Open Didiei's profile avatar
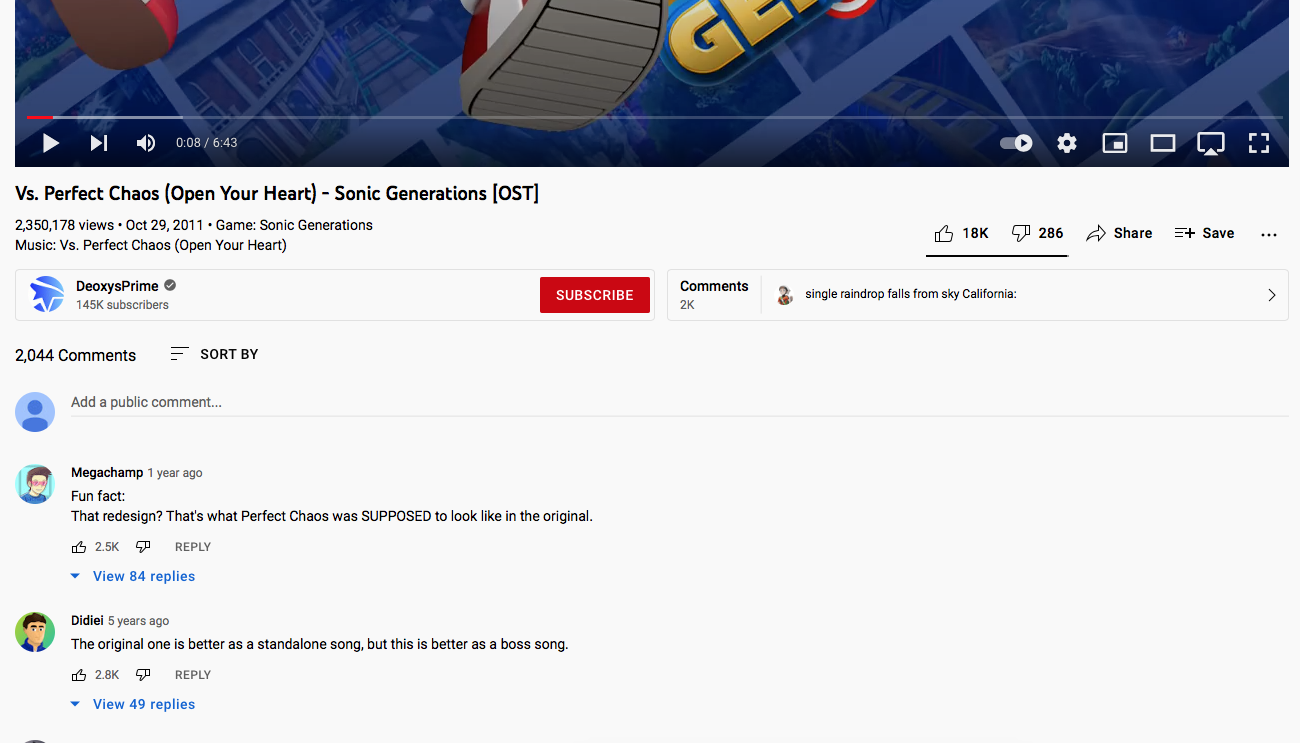This screenshot has height=743, width=1300. click(x=35, y=632)
